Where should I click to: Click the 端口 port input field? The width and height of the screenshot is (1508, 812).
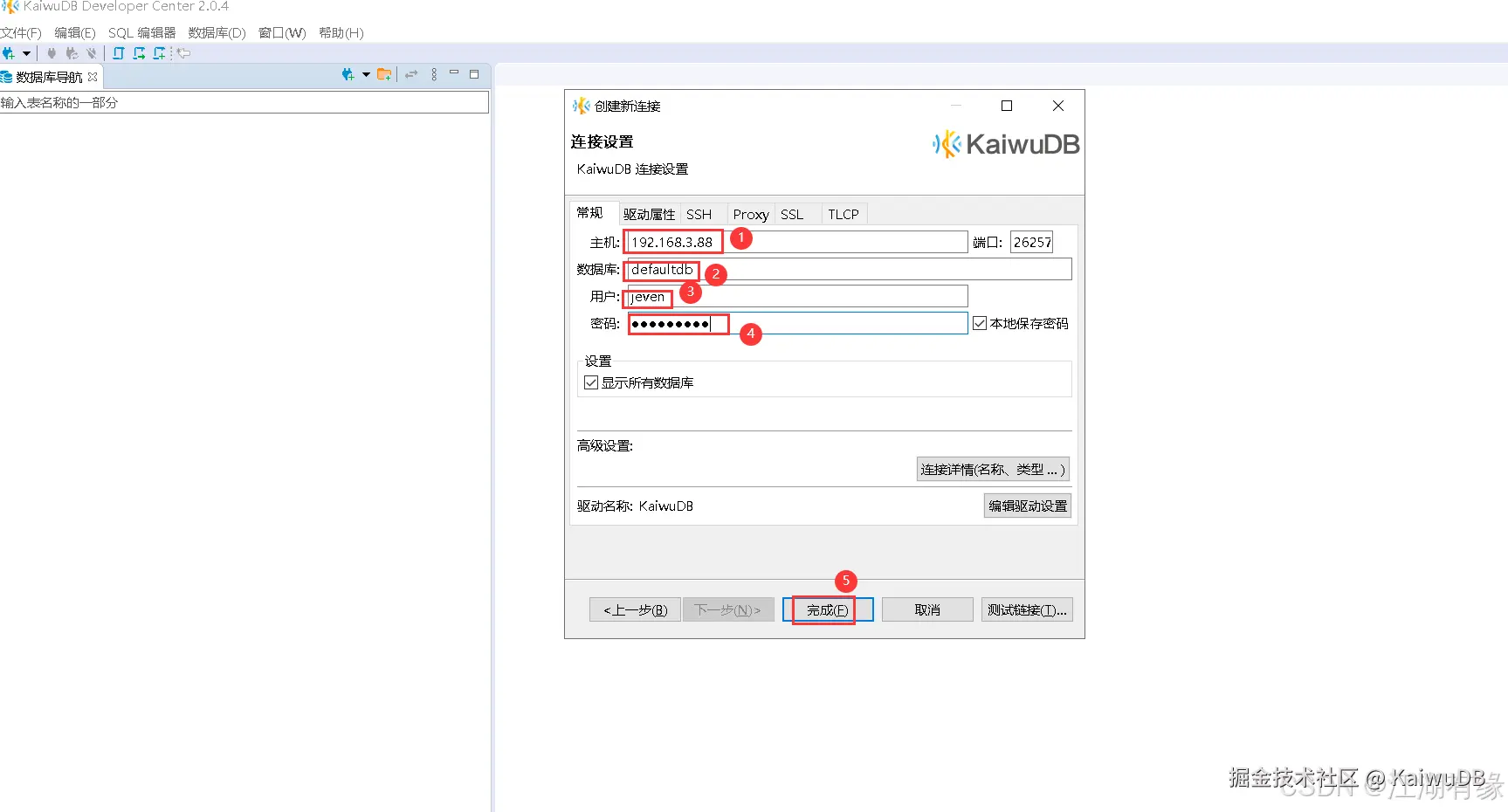pos(1031,242)
